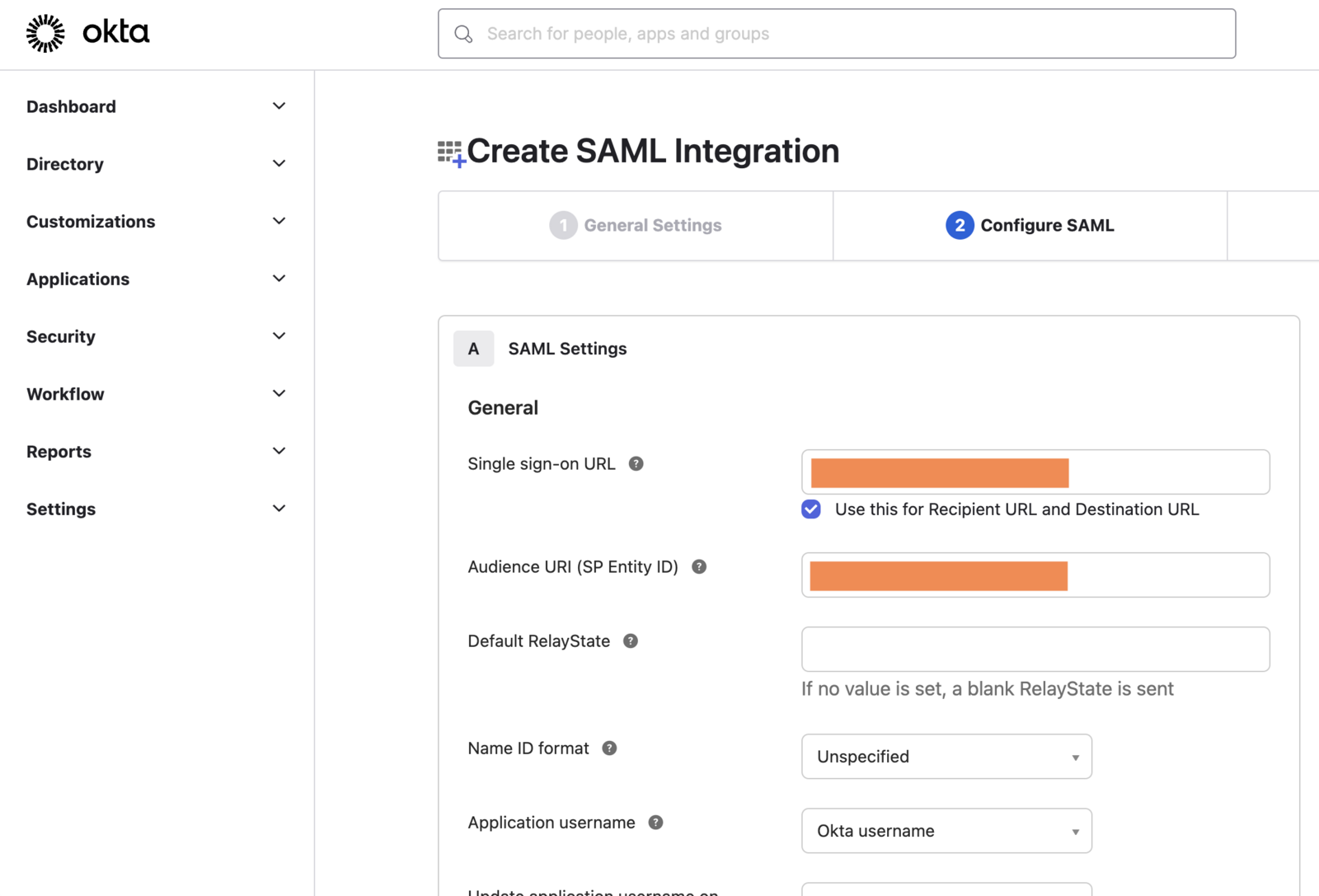The height and width of the screenshot is (896, 1319).
Task: Focus the people, apps and groups search box
Action: [837, 34]
